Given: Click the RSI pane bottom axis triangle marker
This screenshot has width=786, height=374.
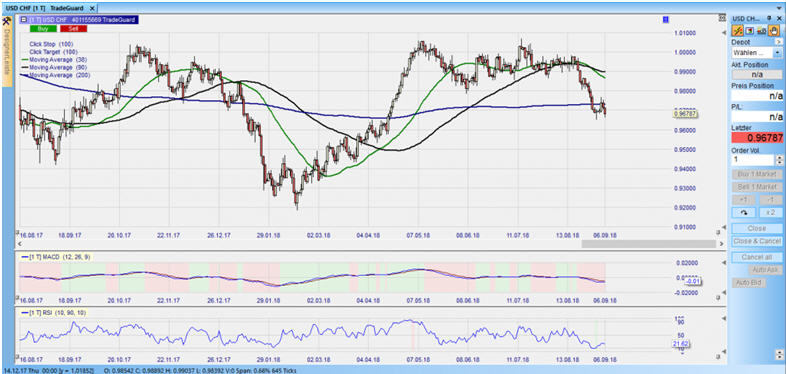Looking at the screenshot, I should coord(723,351).
